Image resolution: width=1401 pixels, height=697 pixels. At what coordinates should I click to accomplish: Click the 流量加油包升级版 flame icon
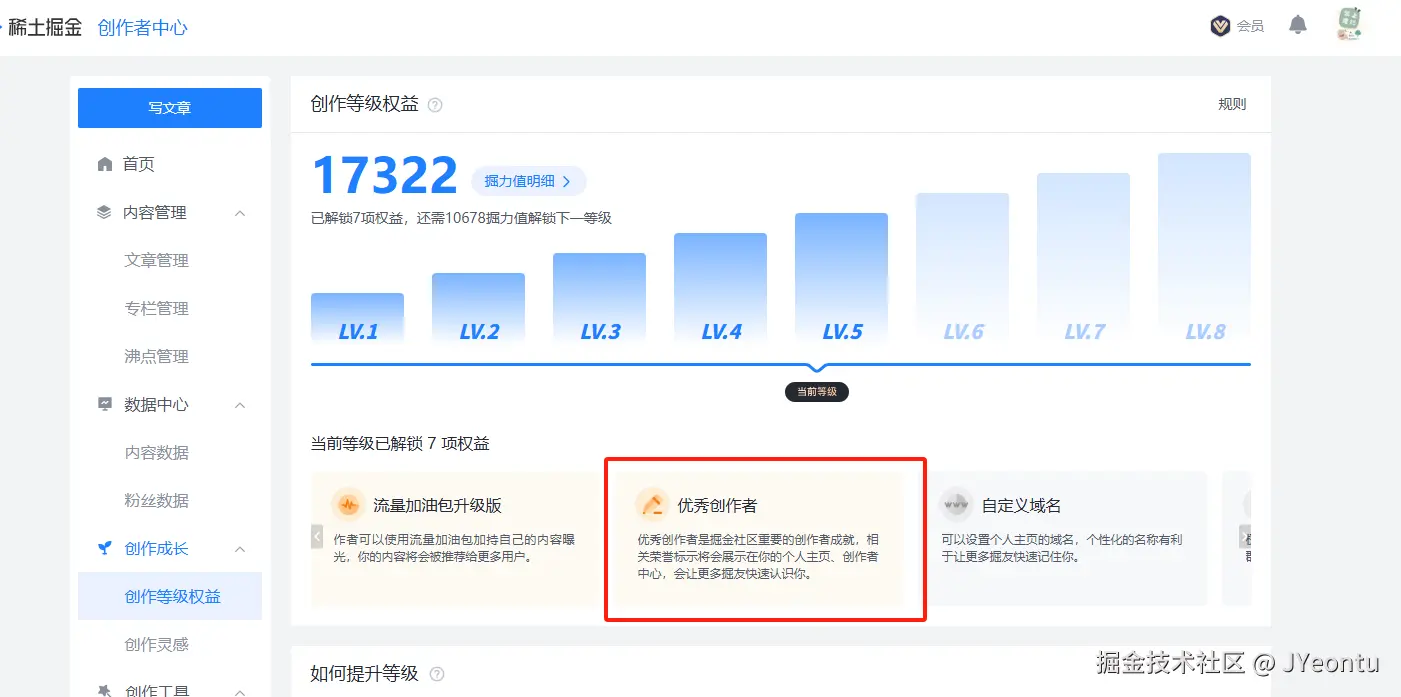click(349, 504)
